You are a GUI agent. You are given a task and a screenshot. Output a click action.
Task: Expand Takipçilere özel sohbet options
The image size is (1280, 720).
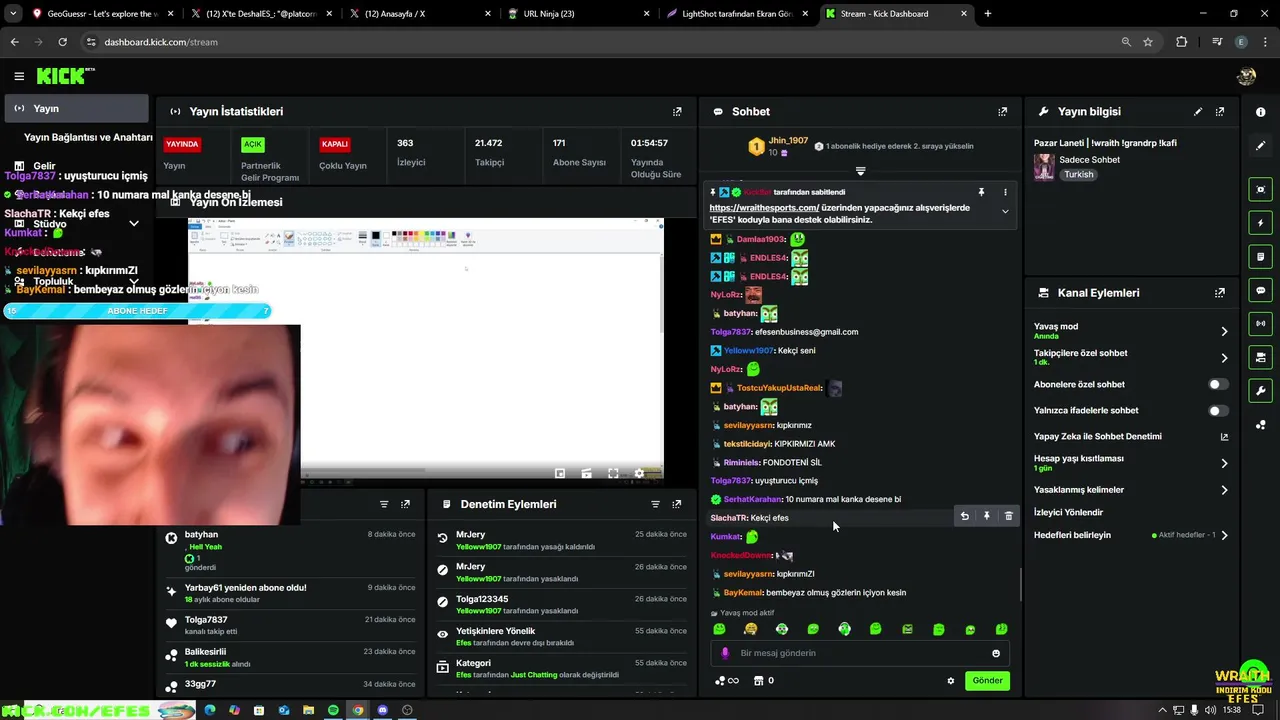coord(1224,358)
